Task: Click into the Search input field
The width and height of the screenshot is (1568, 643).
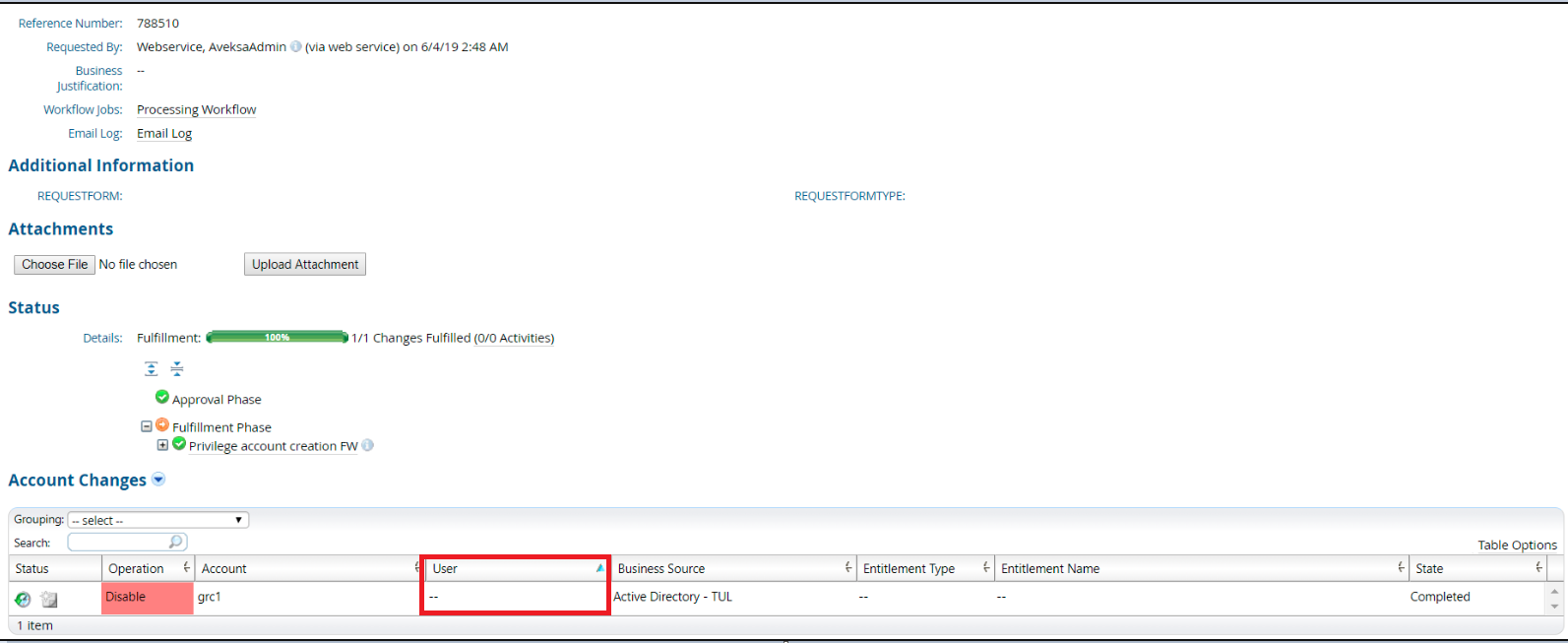Action: tap(118, 542)
